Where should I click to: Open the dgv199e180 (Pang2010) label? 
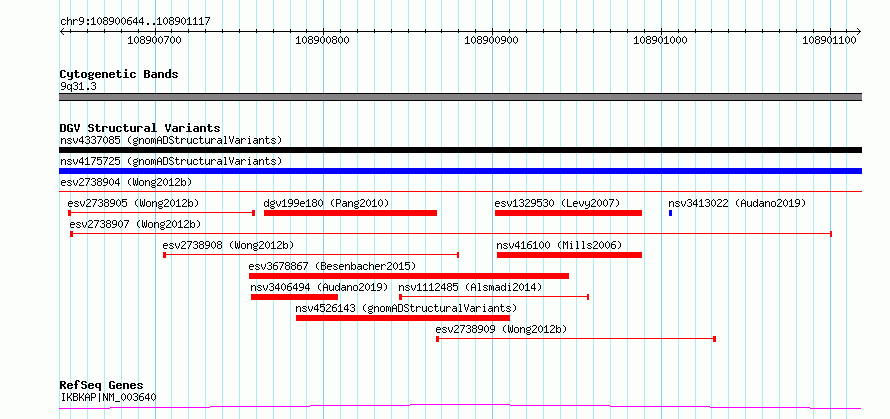[x=326, y=203]
